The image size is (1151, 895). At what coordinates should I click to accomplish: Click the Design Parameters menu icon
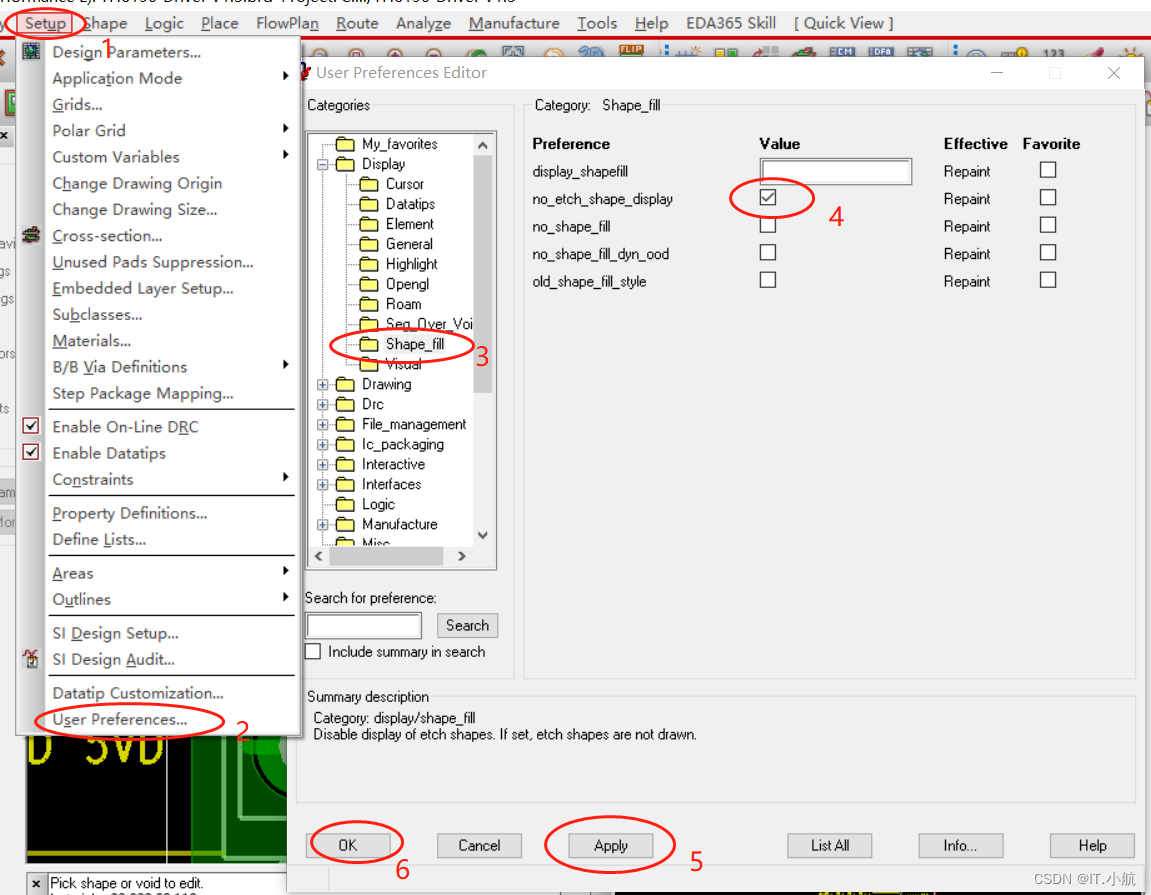[32, 52]
